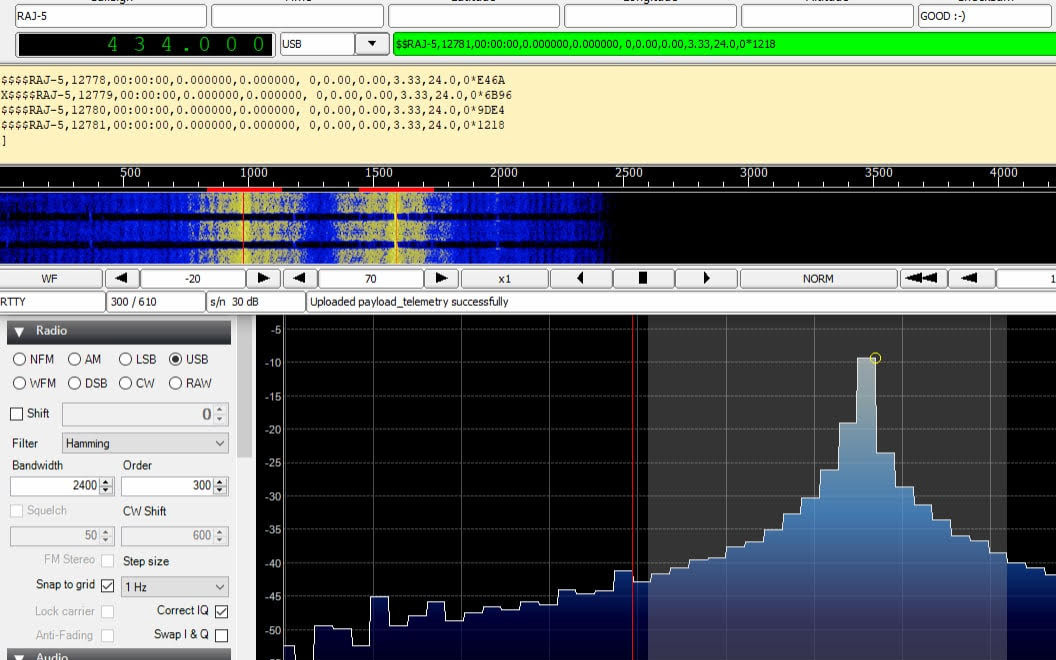Click the 434.000 frequency display
This screenshot has width=1056, height=660.
pos(145,44)
